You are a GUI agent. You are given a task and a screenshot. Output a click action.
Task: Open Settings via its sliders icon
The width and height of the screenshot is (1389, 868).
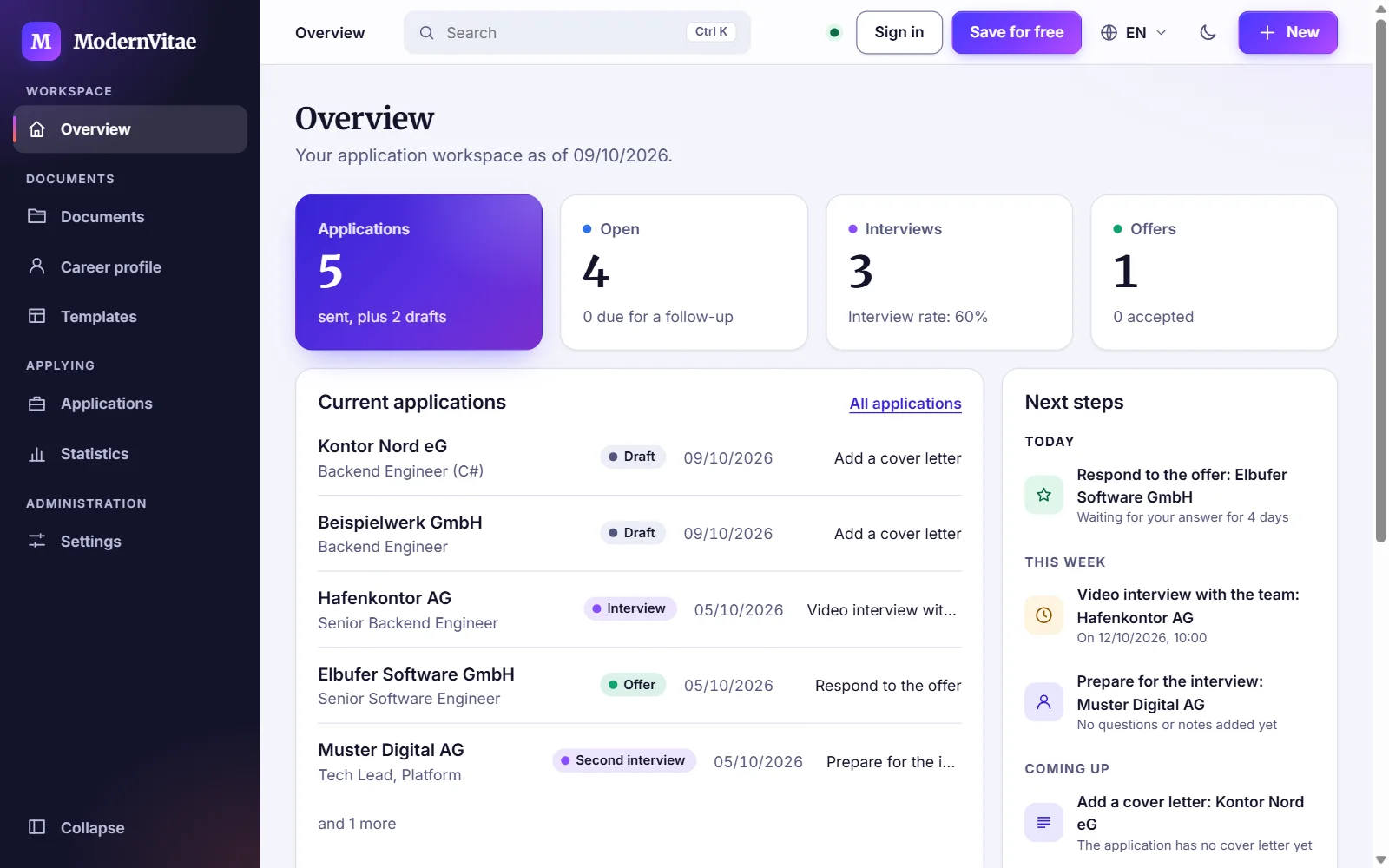(36, 541)
